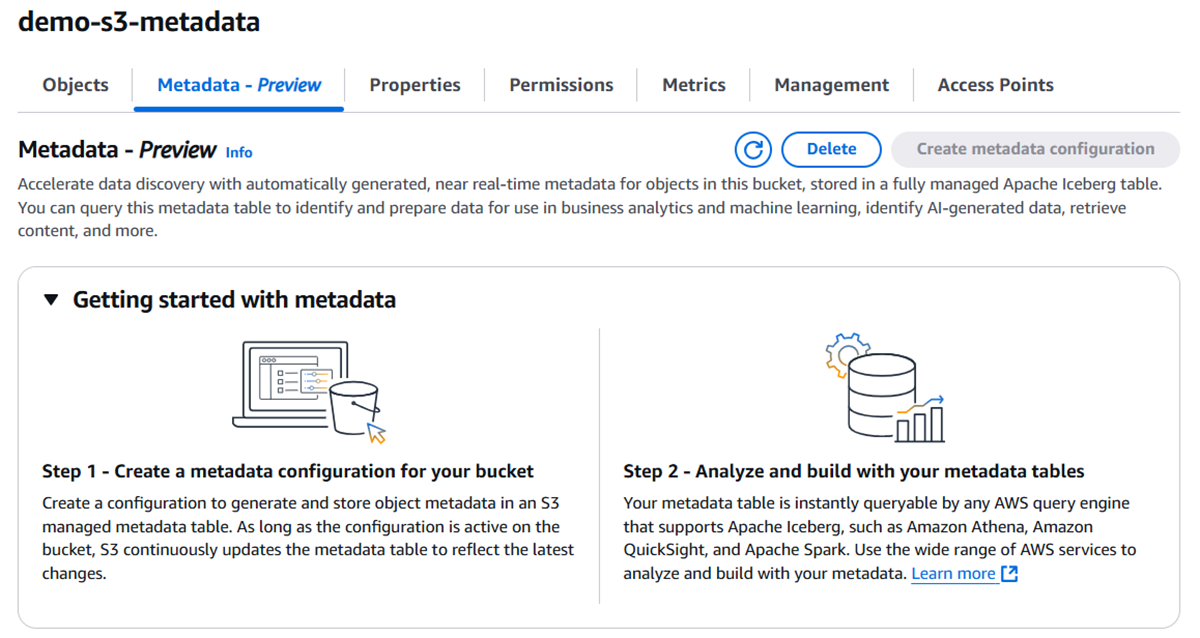Click the Getting started with metadata heading
This screenshot has width=1200, height=638.
(x=234, y=300)
